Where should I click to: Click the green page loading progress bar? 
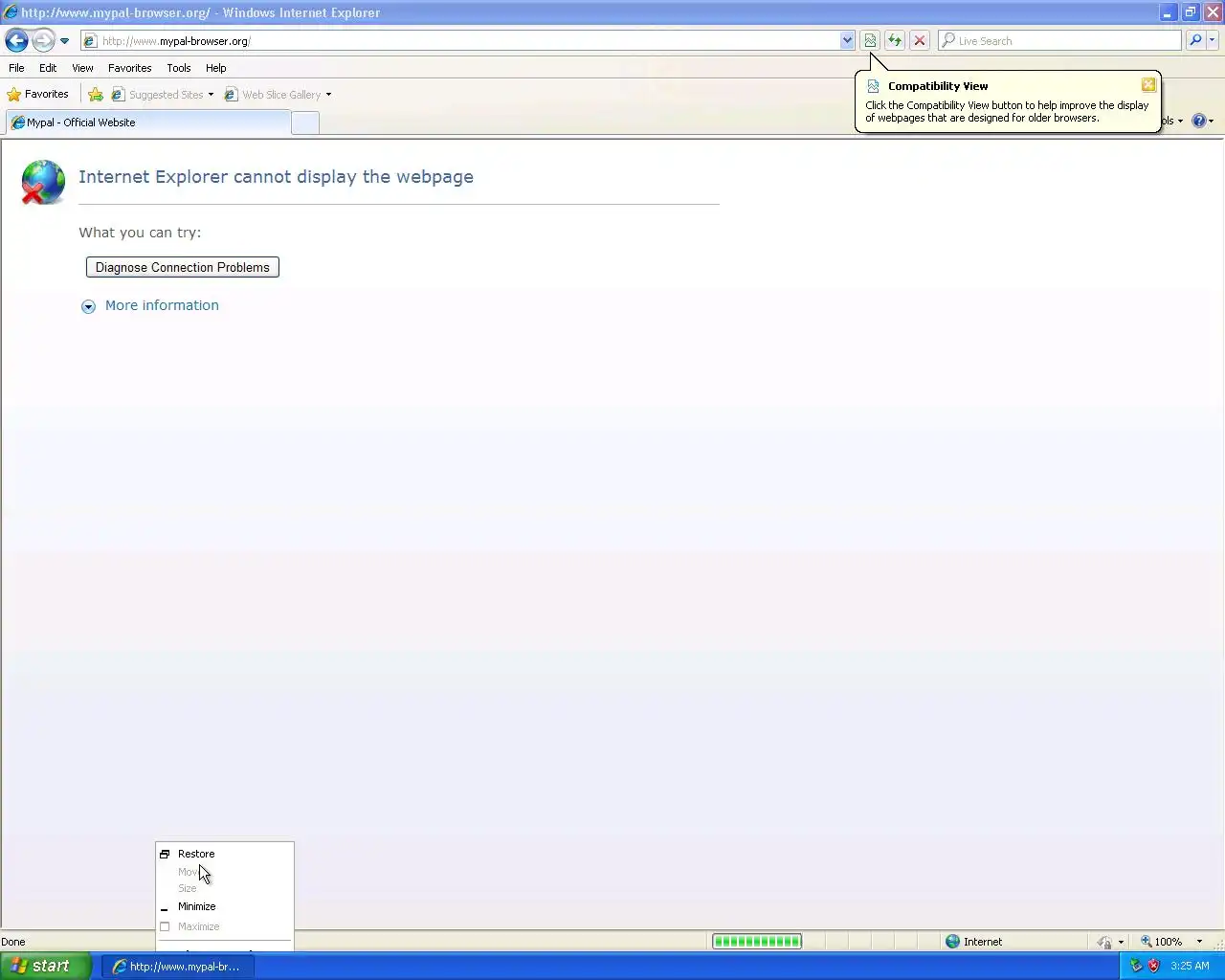[x=757, y=942]
